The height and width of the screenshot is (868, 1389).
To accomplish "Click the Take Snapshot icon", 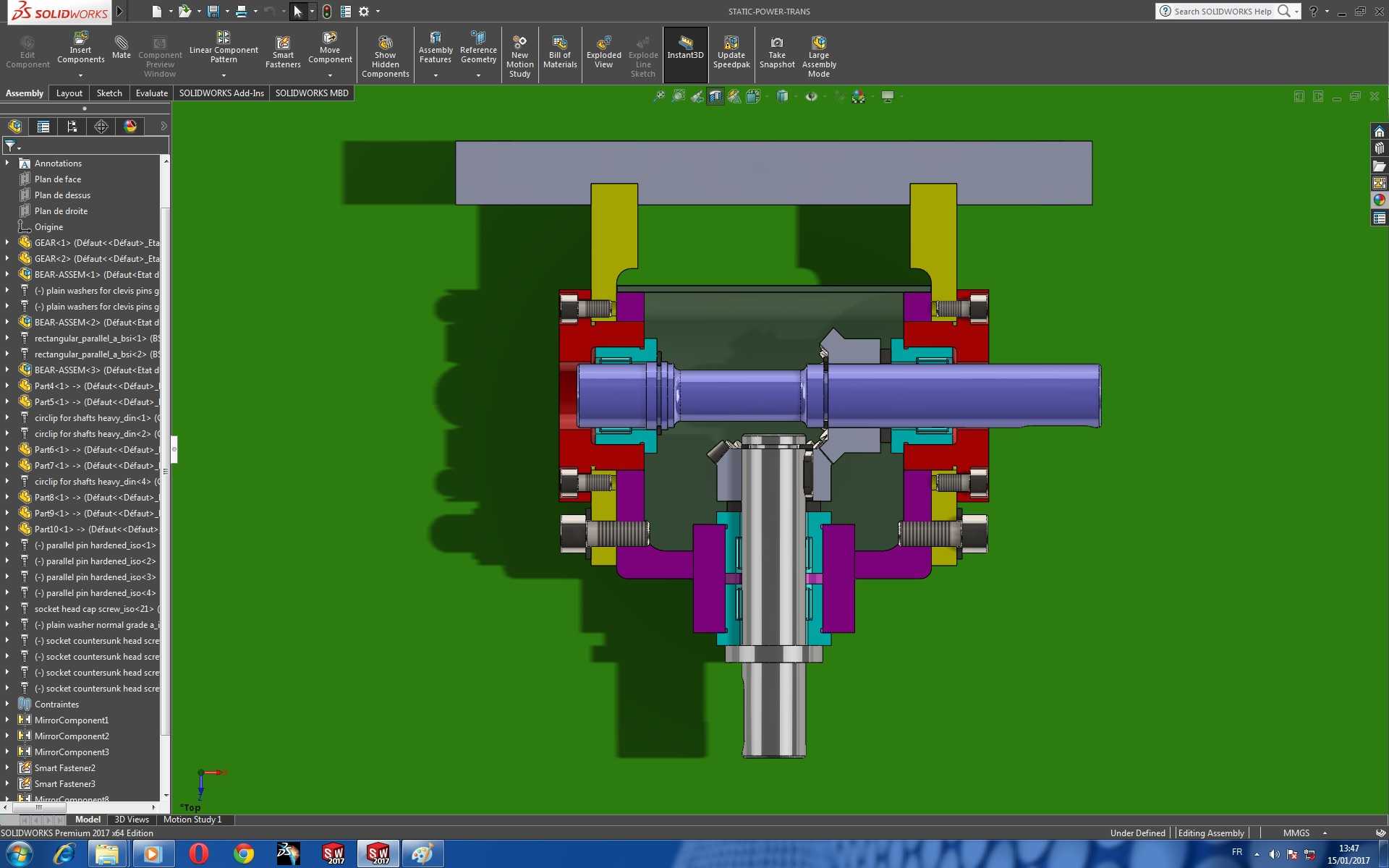I will (777, 53).
